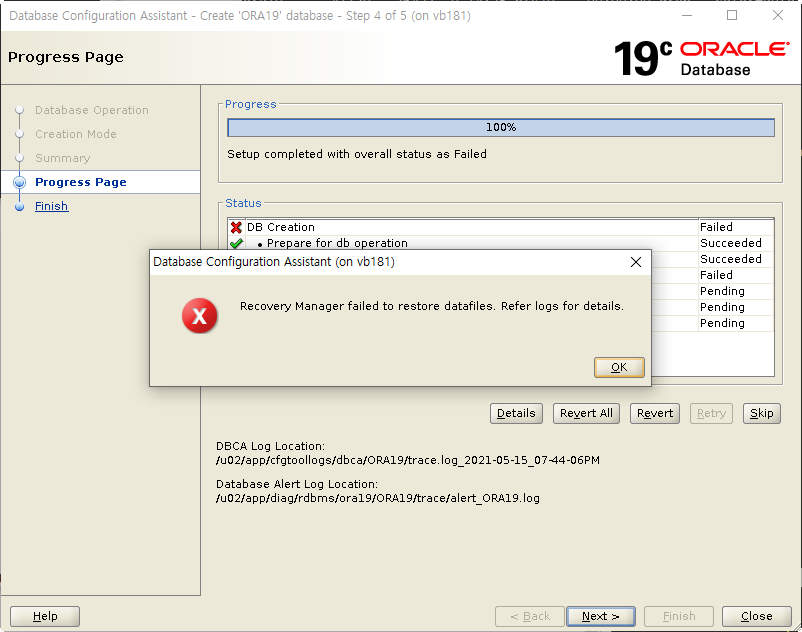This screenshot has height=632, width=802.
Task: Open Help
Action: [x=45, y=616]
